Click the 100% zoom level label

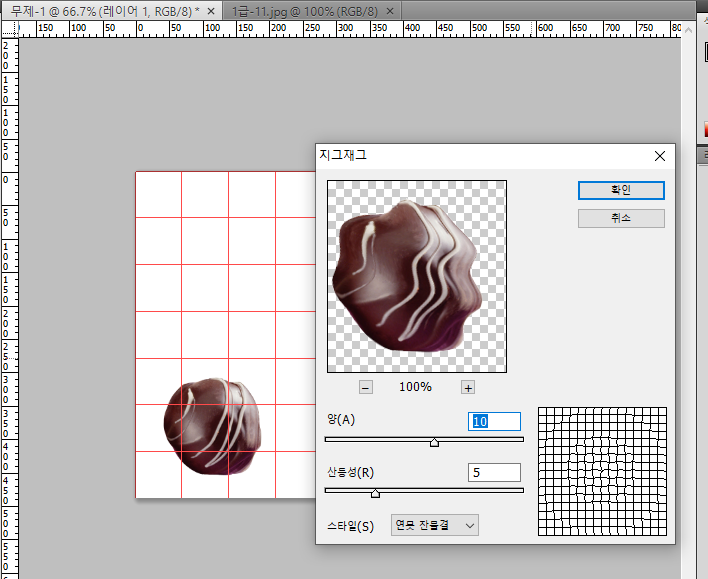[416, 387]
